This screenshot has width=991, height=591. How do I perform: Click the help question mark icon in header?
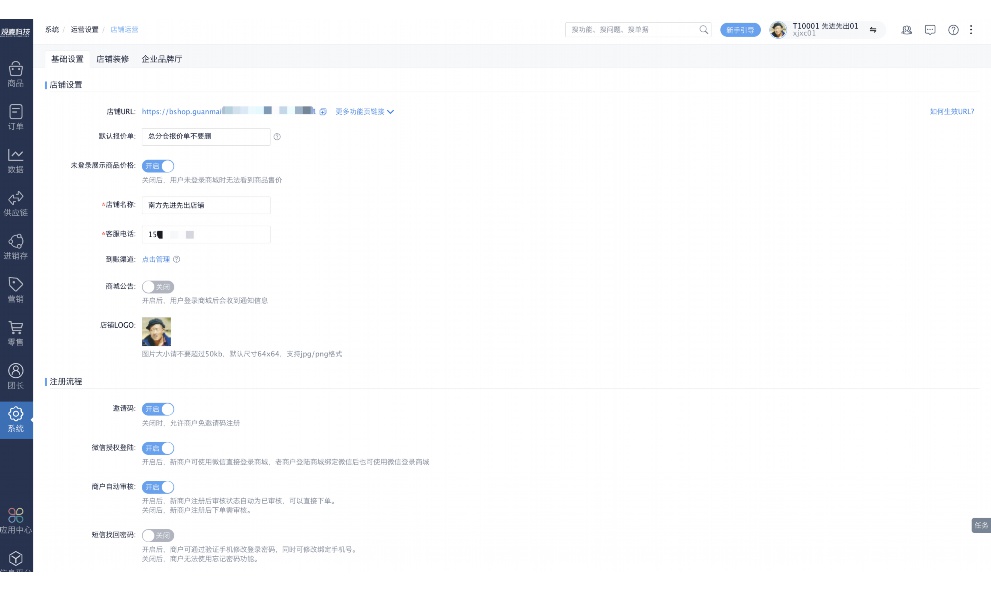(x=953, y=30)
